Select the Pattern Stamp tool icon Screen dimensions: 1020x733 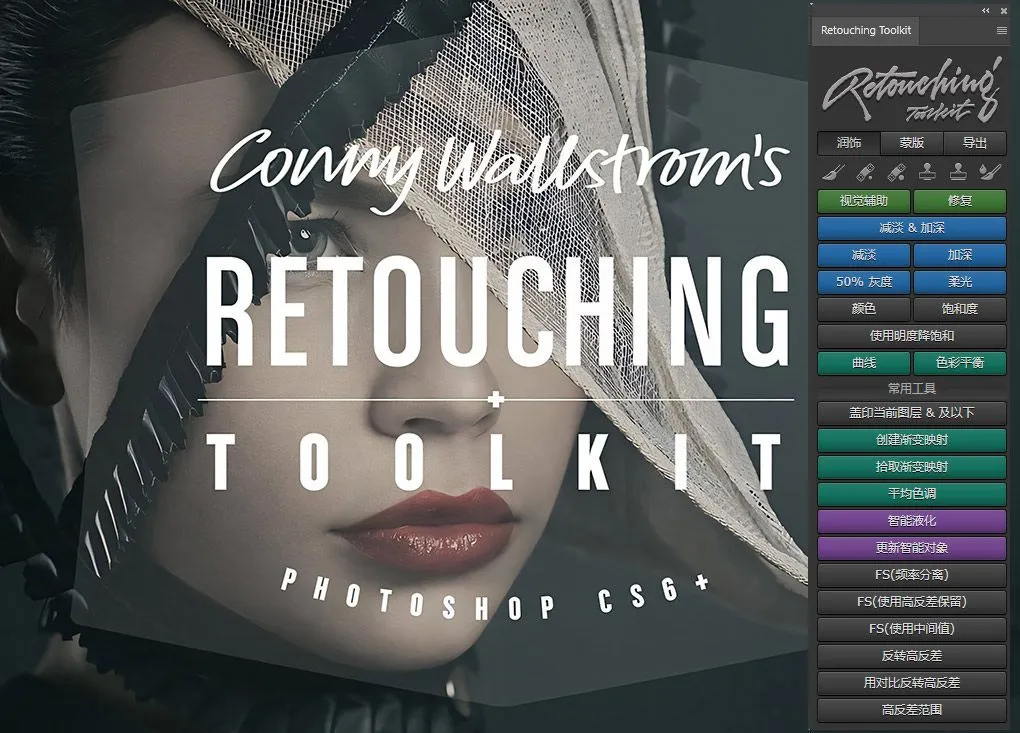click(957, 171)
